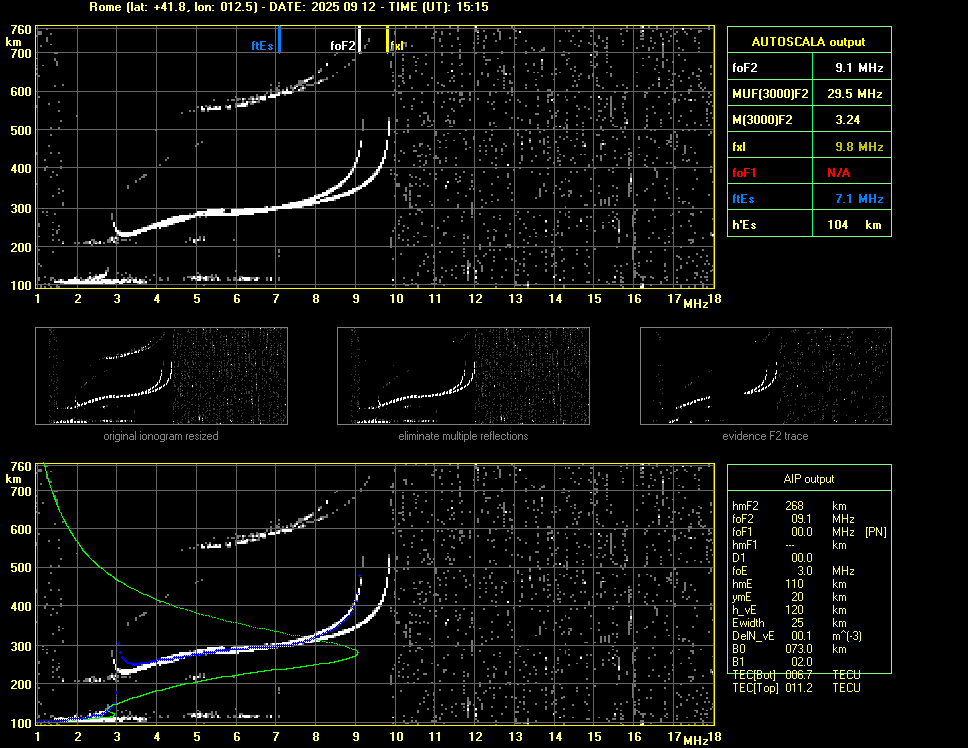968x748 pixels.
Task: Click the fxI value 9.8 MHz
Action: (x=852, y=147)
